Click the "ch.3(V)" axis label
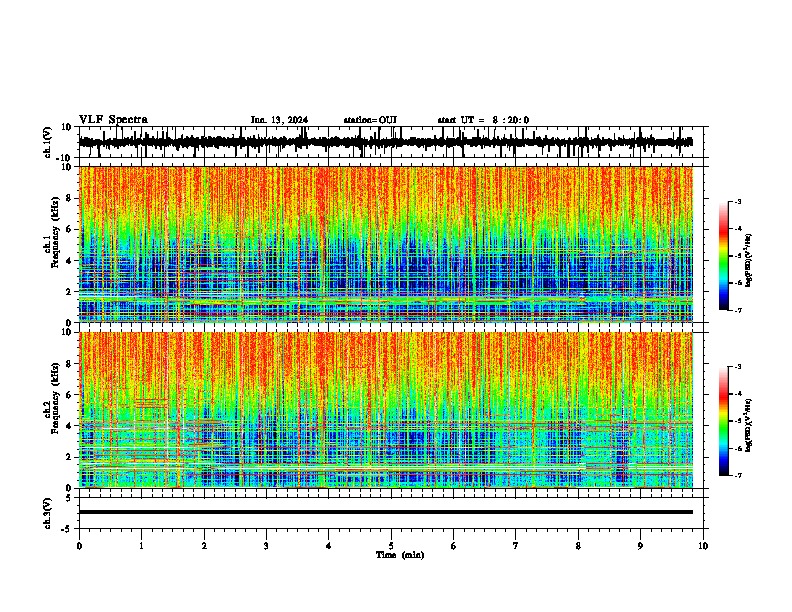Screen dimensions: 792x612 [48, 513]
